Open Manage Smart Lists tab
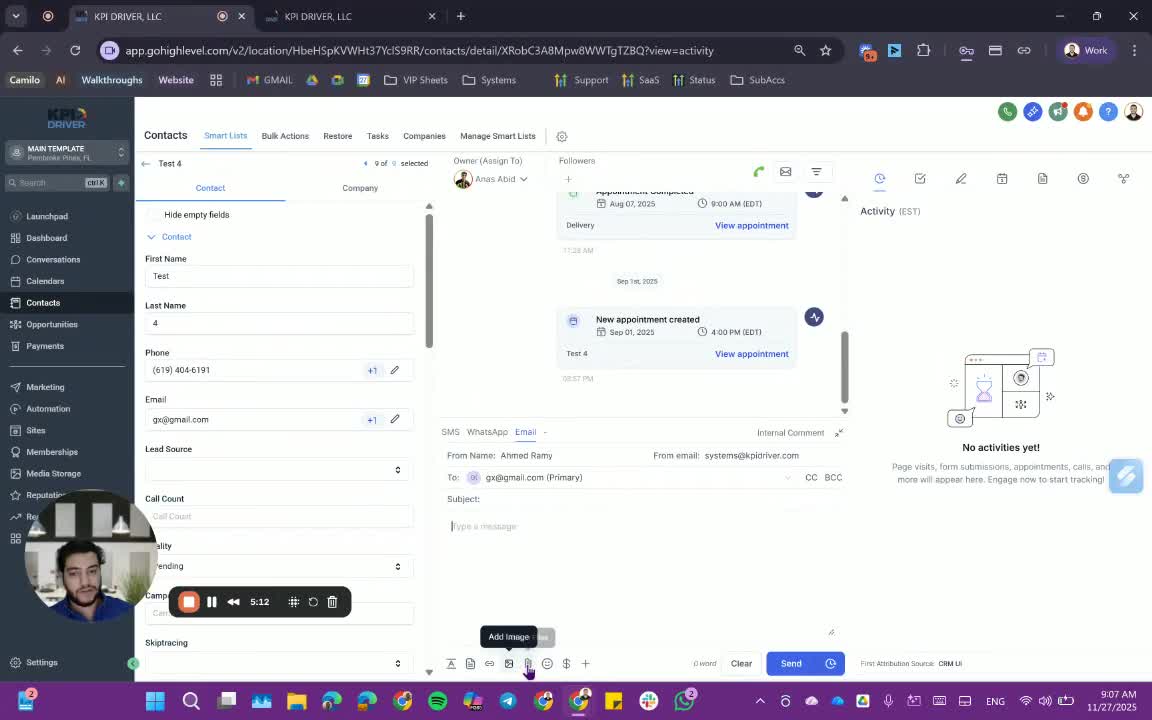This screenshot has width=1152, height=720. coord(497,136)
